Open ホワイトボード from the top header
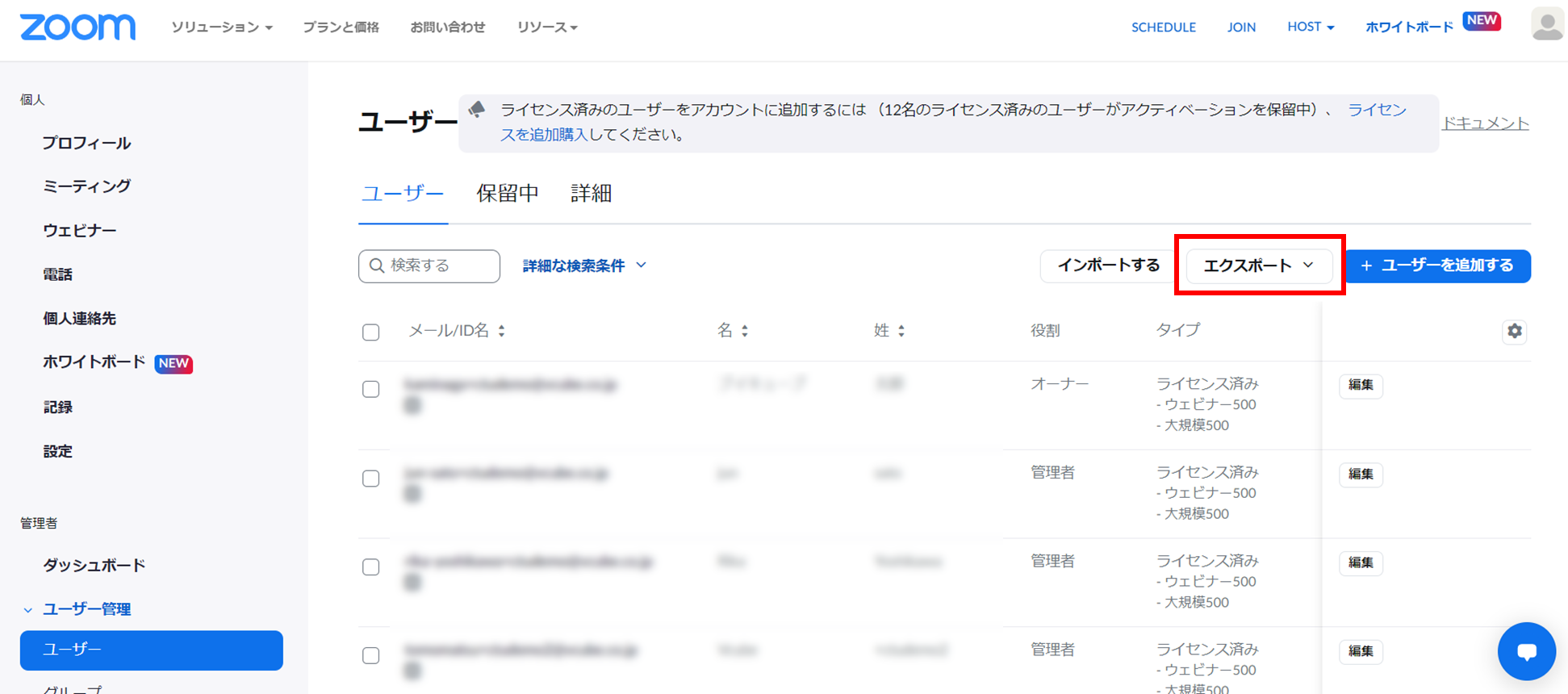Screen dimensions: 1568x694 [1409, 27]
